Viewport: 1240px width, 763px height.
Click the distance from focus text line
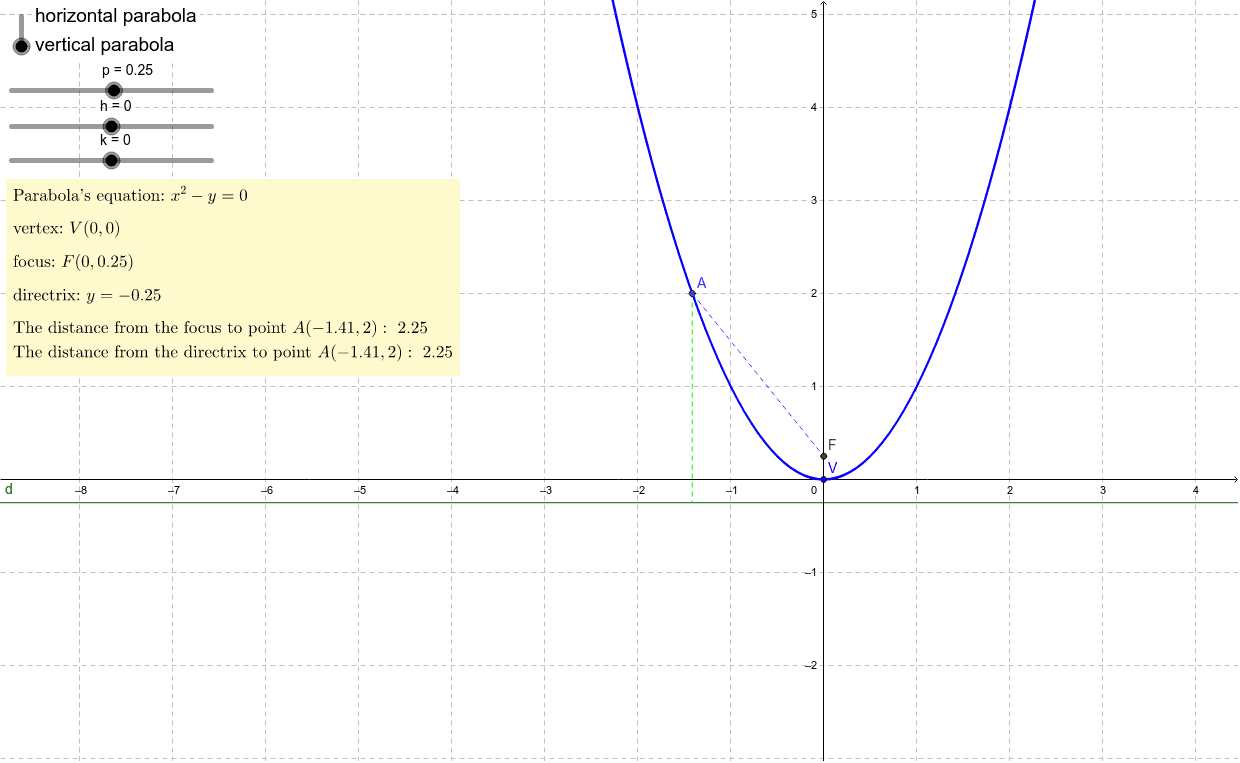click(x=221, y=327)
